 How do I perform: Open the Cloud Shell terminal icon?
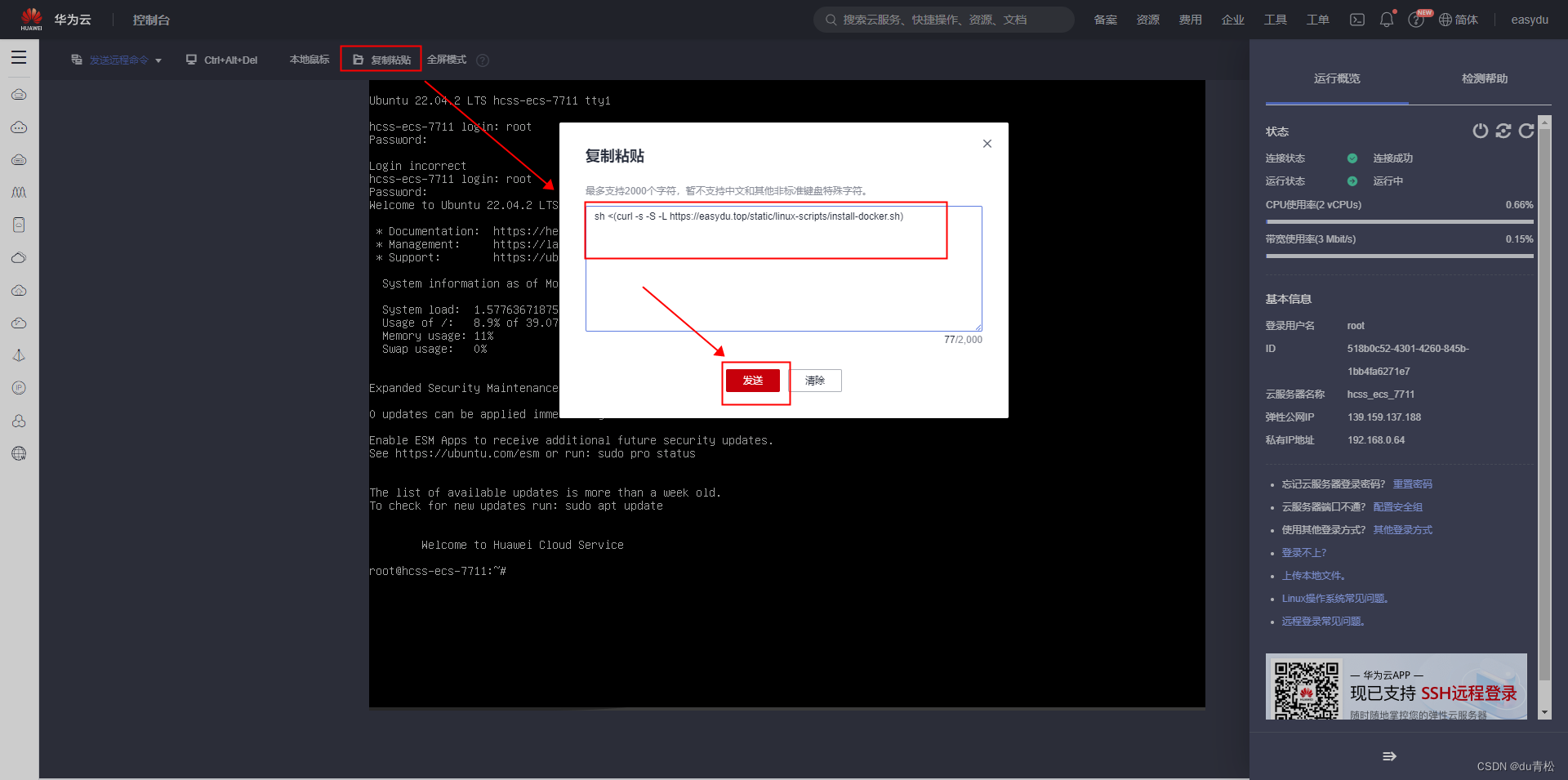coord(1356,20)
